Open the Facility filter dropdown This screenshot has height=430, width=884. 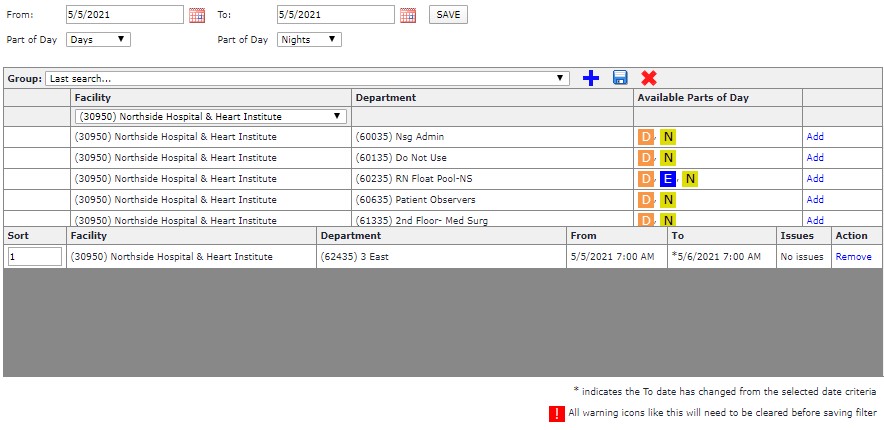click(x=210, y=117)
